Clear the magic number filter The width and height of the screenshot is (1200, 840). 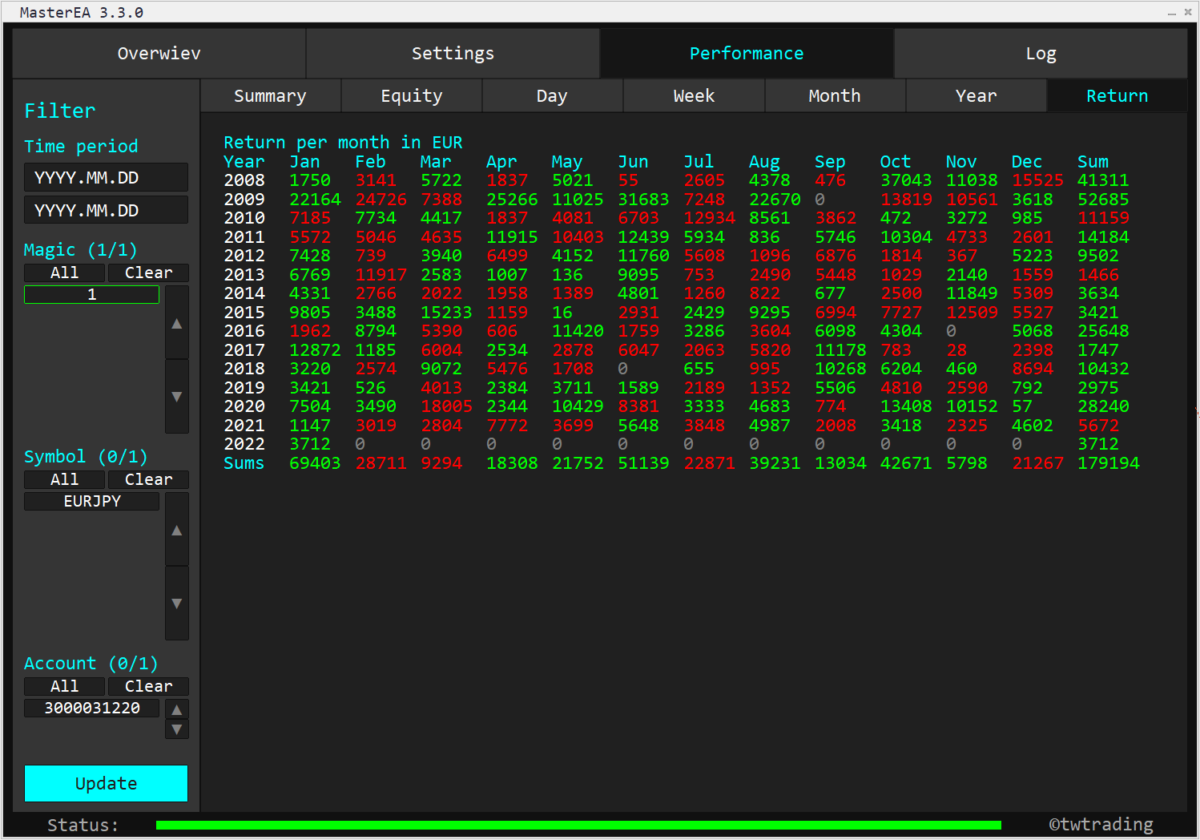tap(148, 272)
